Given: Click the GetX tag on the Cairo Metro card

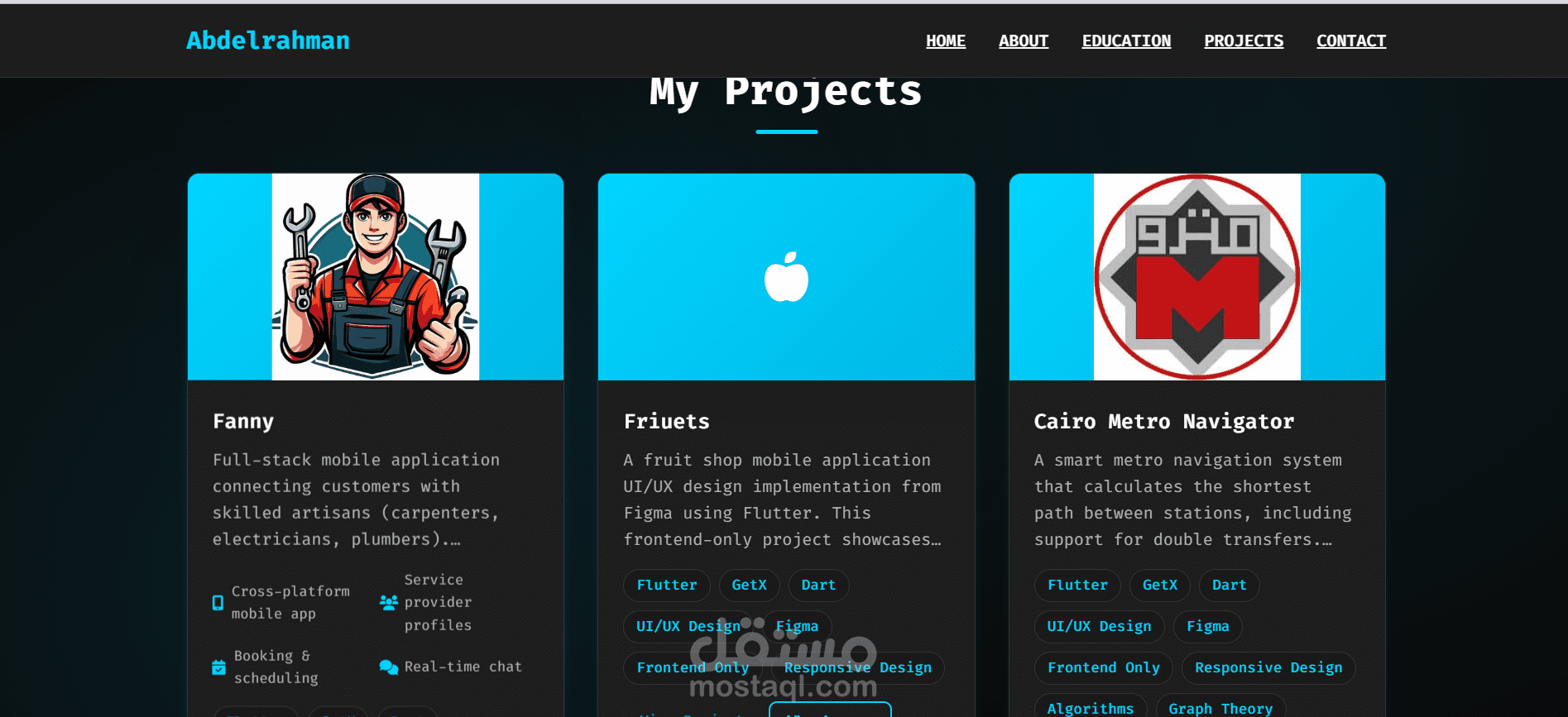Looking at the screenshot, I should point(1160,586).
